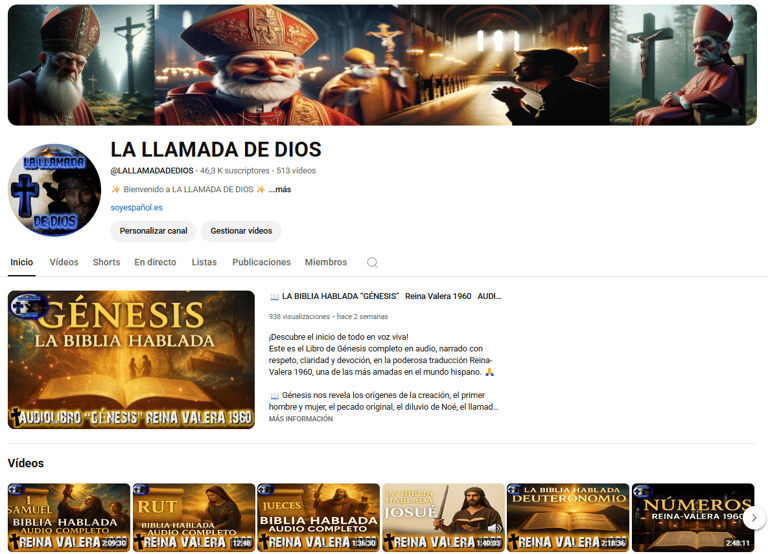Click the 46,3 K suscriptores text
Viewport: 768px width, 554px height.
pyautogui.click(x=235, y=171)
